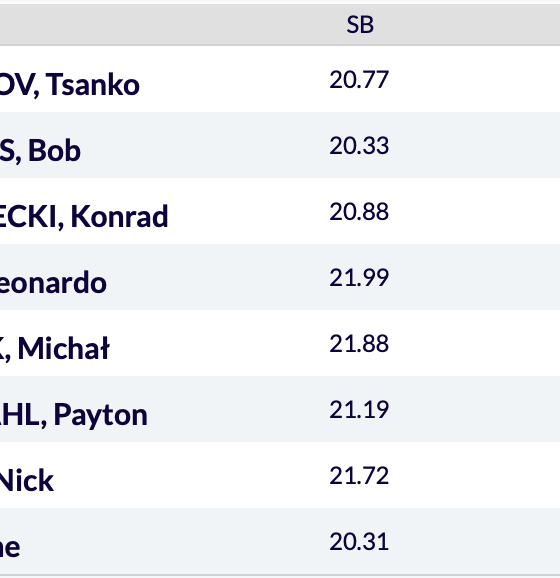Open athlete link ending 'eonardo'
The height and width of the screenshot is (578, 560).
click(x=53, y=282)
